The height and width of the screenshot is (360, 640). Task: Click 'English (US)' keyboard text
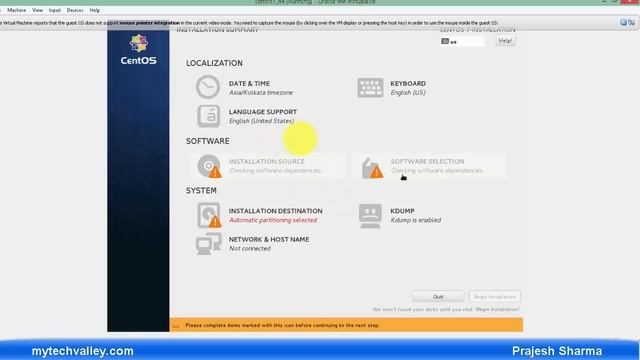tap(408, 93)
